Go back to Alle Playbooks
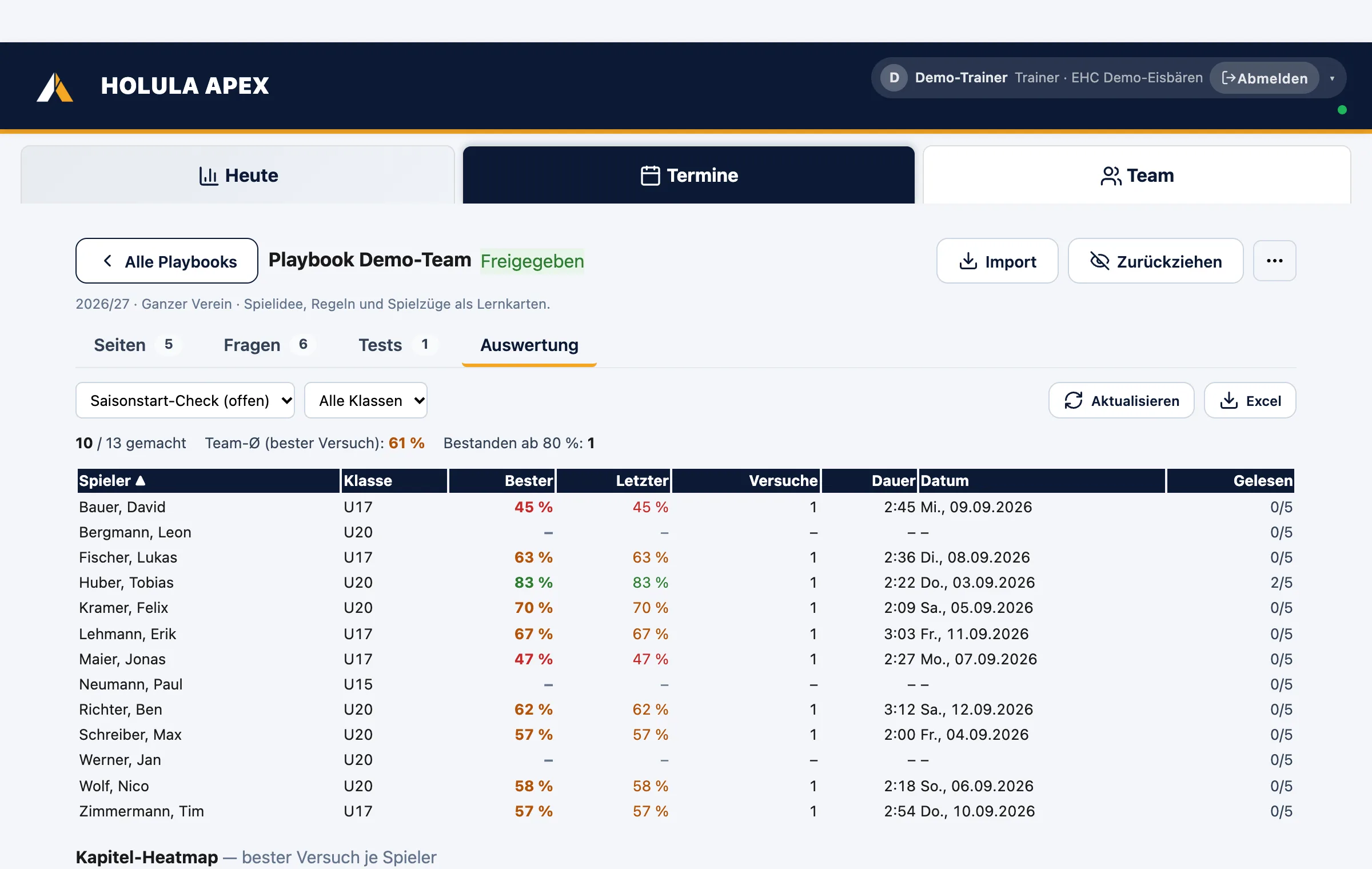 (167, 261)
